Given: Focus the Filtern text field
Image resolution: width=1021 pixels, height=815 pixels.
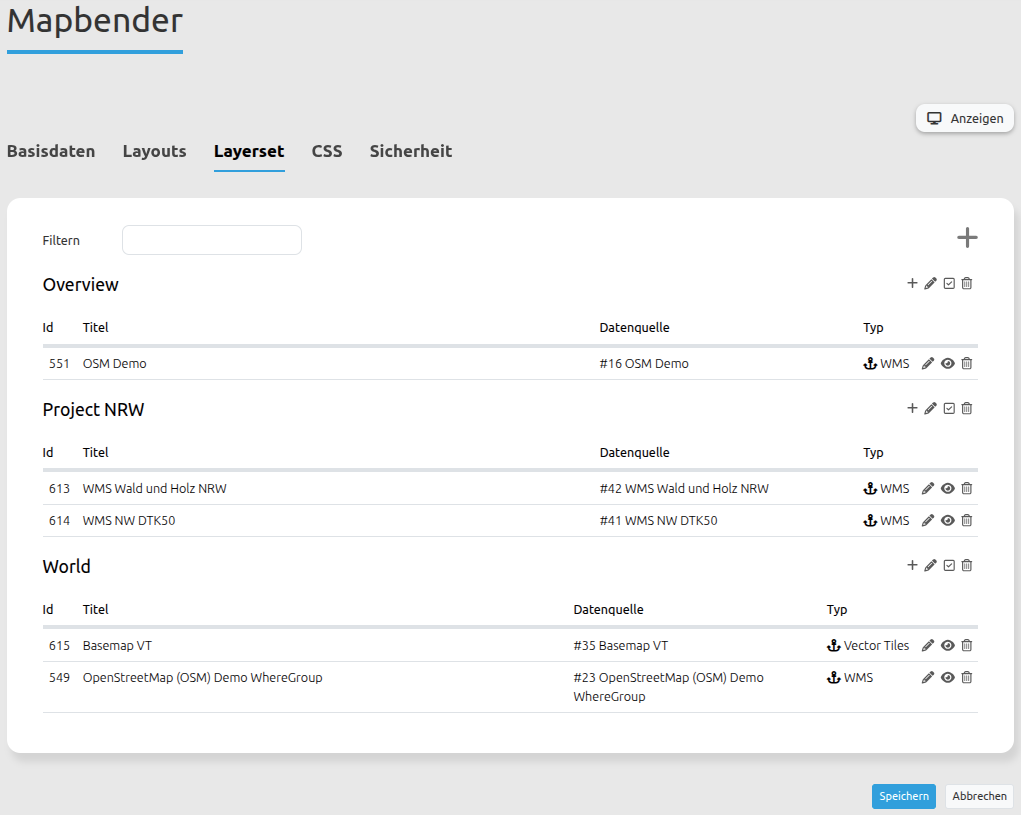Looking at the screenshot, I should pos(211,240).
